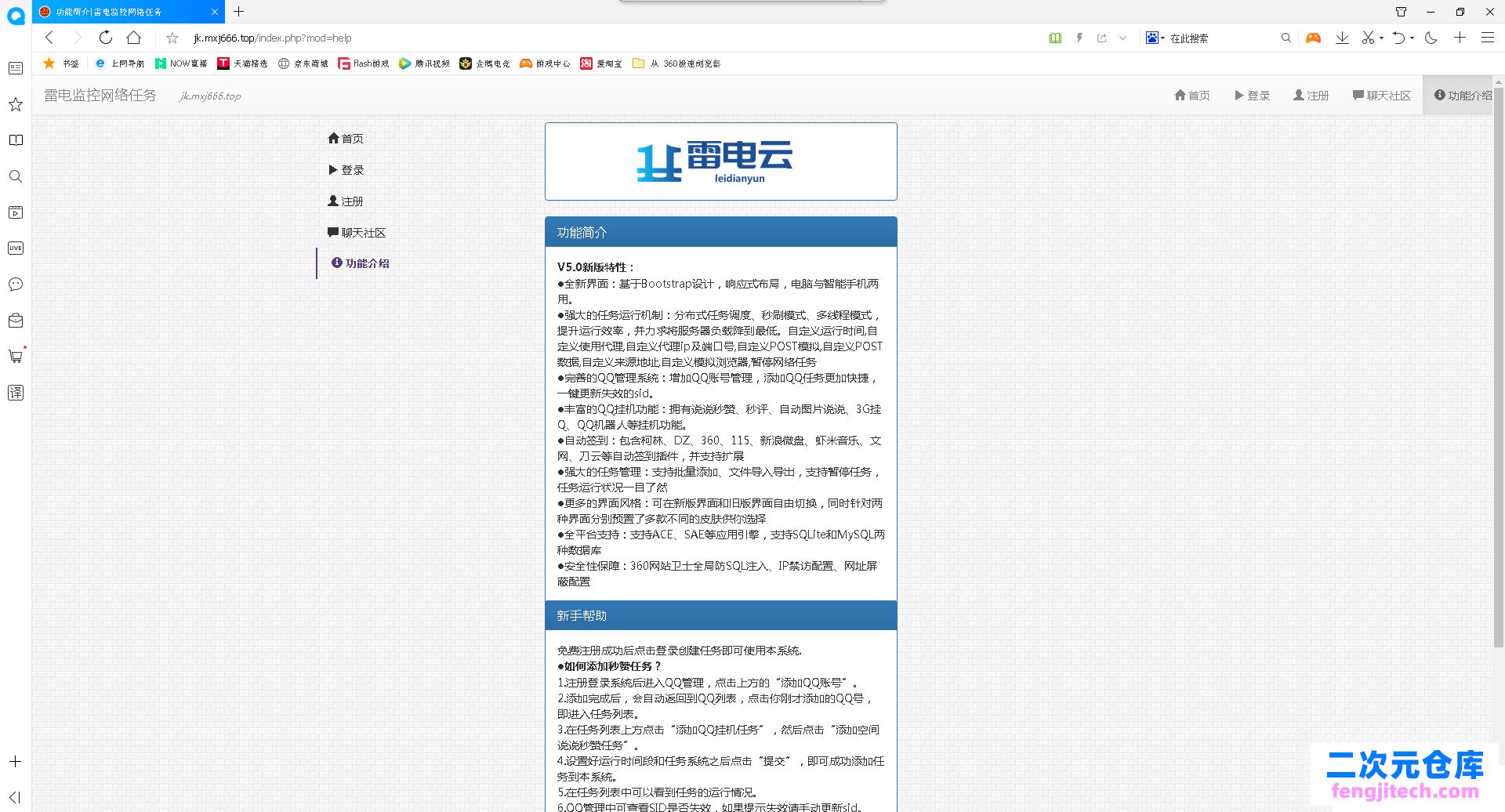Select 注册 in the left side menu
Screen dimensions: 1505x812
(x=346, y=201)
